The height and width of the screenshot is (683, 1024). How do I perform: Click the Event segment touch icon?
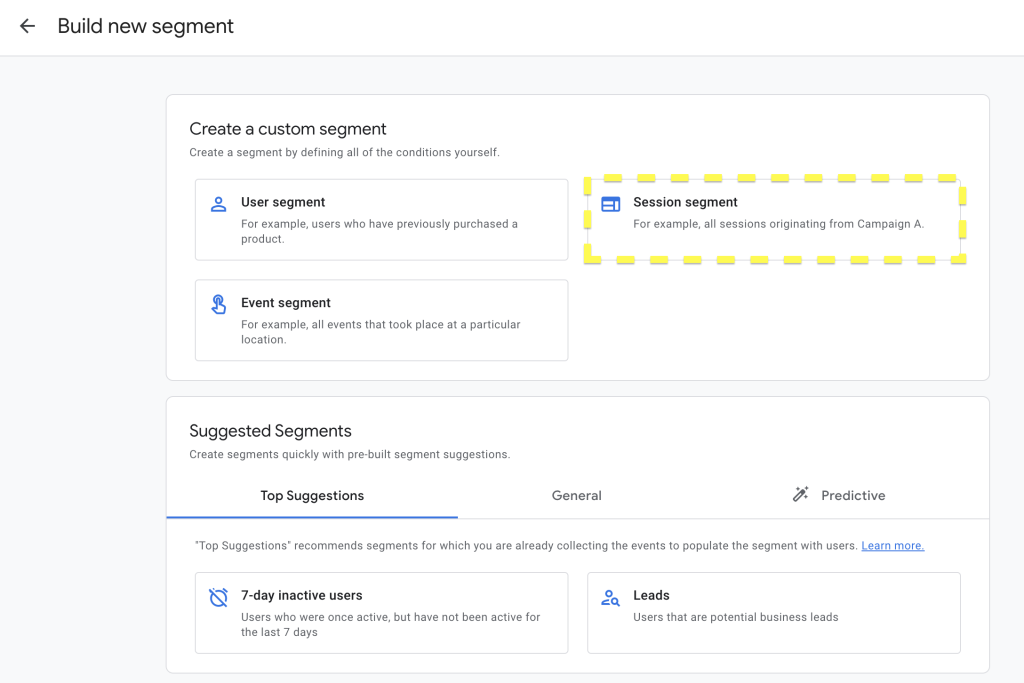tap(218, 304)
